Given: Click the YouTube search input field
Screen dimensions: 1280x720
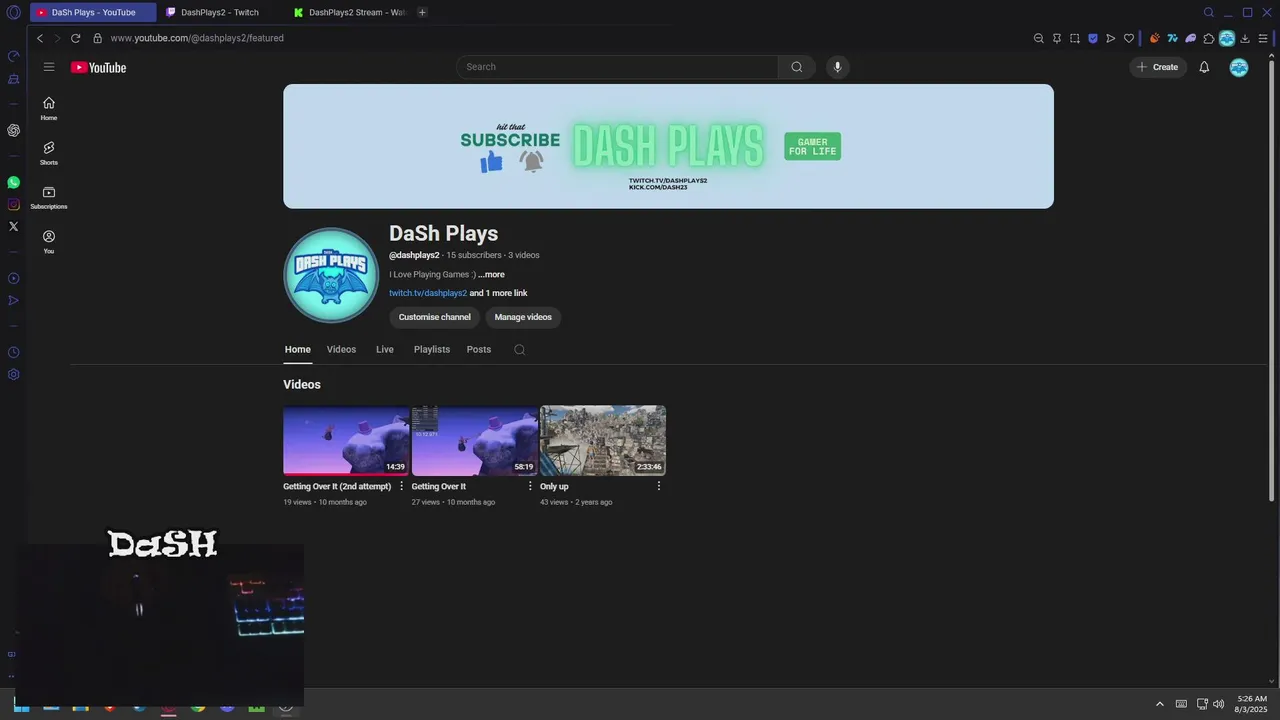Looking at the screenshot, I should coord(617,67).
